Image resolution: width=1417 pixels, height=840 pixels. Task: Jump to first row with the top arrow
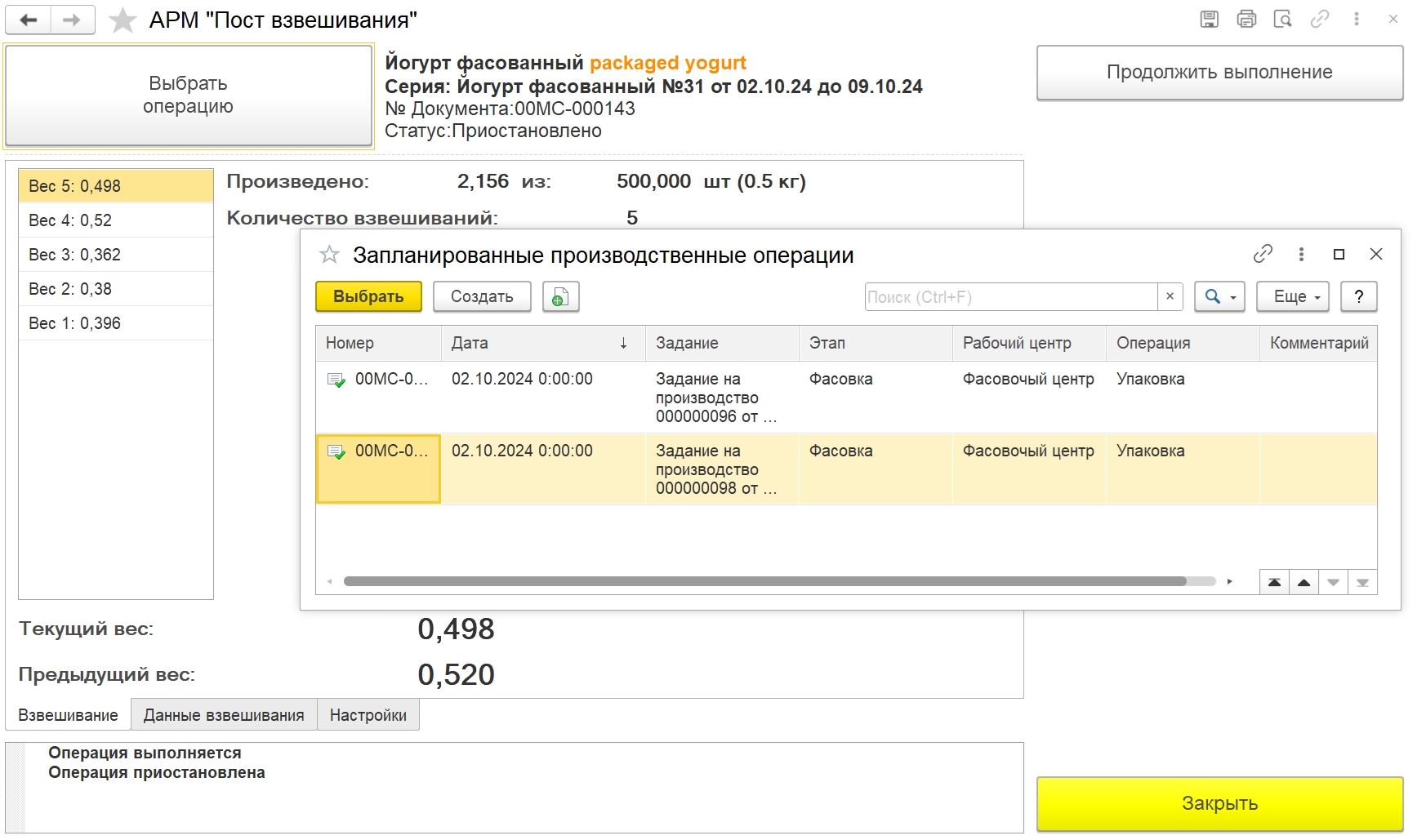1274,582
